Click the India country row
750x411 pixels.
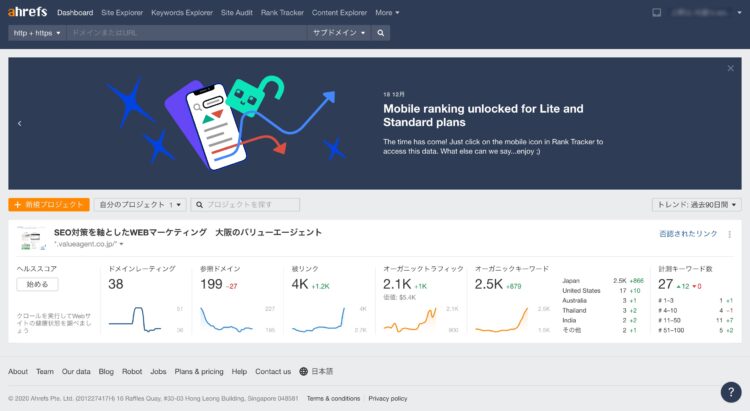603,320
